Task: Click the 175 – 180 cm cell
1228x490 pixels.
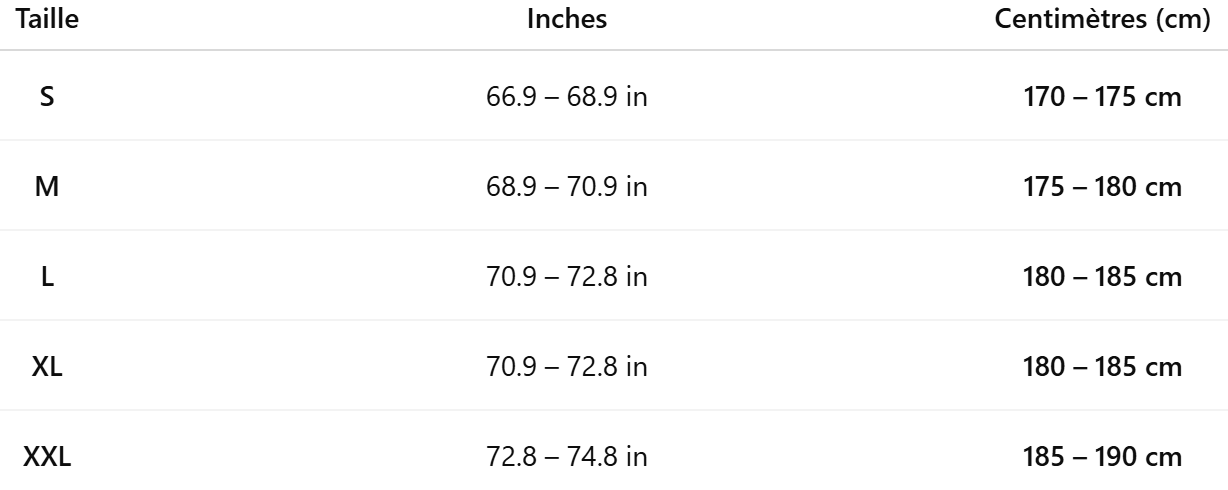Action: click(x=1103, y=188)
